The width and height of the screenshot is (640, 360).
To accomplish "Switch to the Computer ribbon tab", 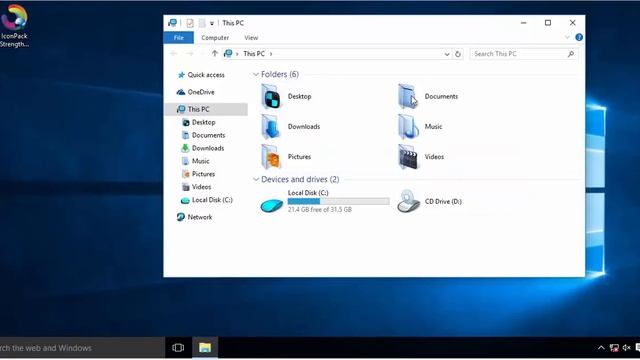I will point(215,38).
